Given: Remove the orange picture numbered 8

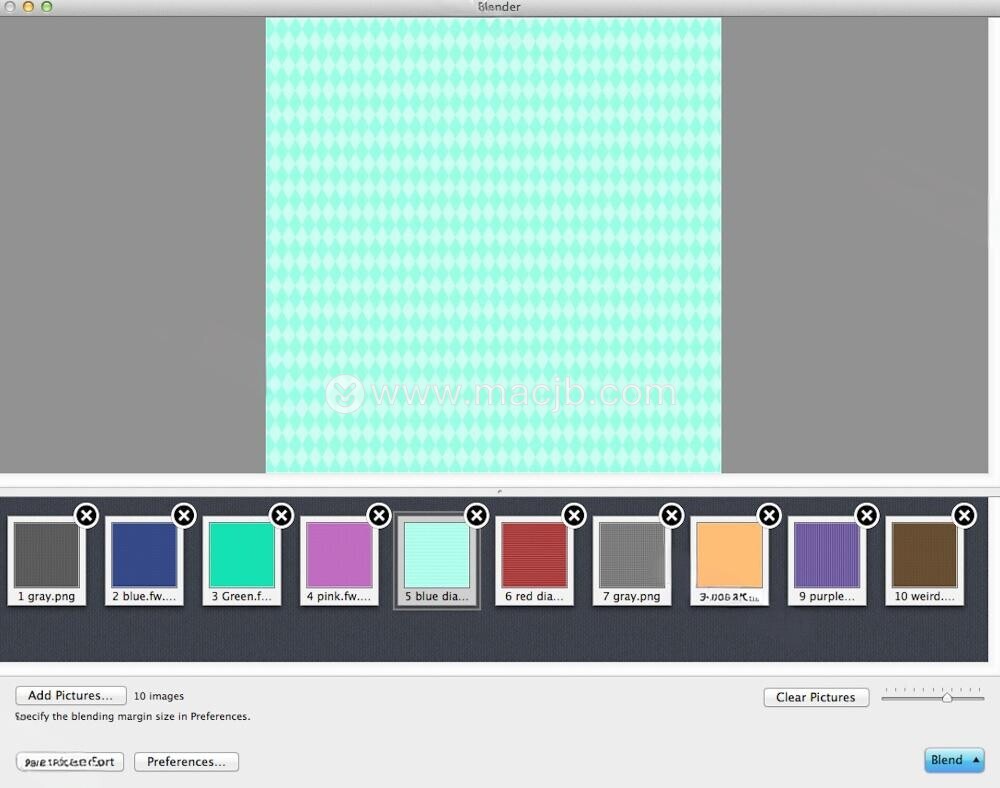Looking at the screenshot, I should click(770, 515).
